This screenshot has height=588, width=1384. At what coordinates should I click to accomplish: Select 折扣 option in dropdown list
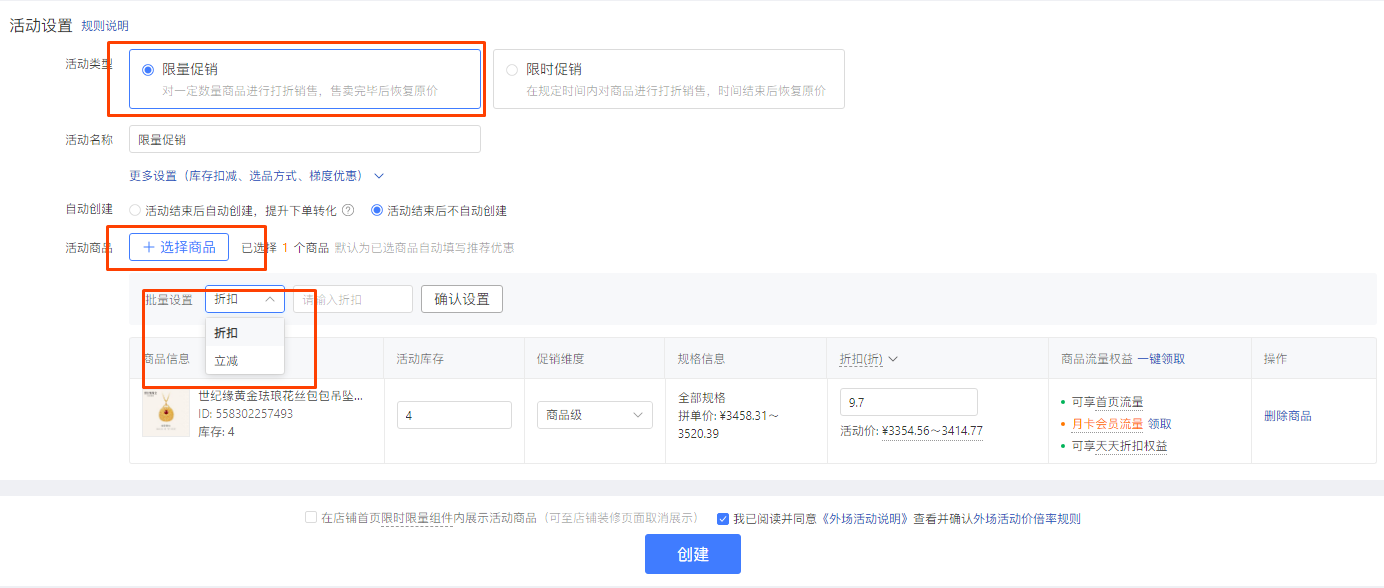(x=227, y=333)
